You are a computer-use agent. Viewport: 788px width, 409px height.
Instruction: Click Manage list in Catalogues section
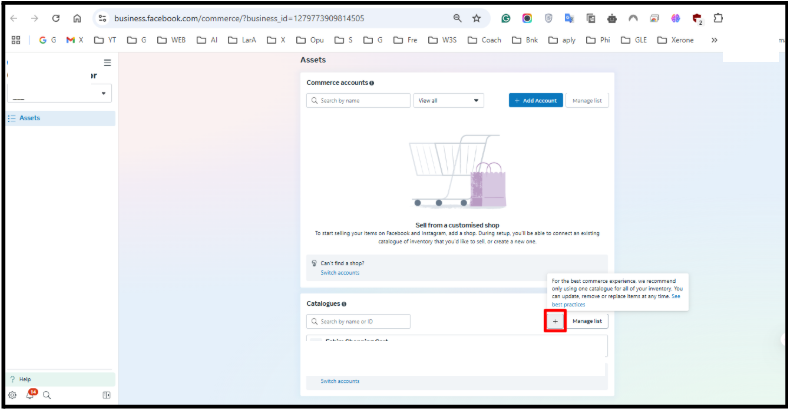(x=587, y=321)
